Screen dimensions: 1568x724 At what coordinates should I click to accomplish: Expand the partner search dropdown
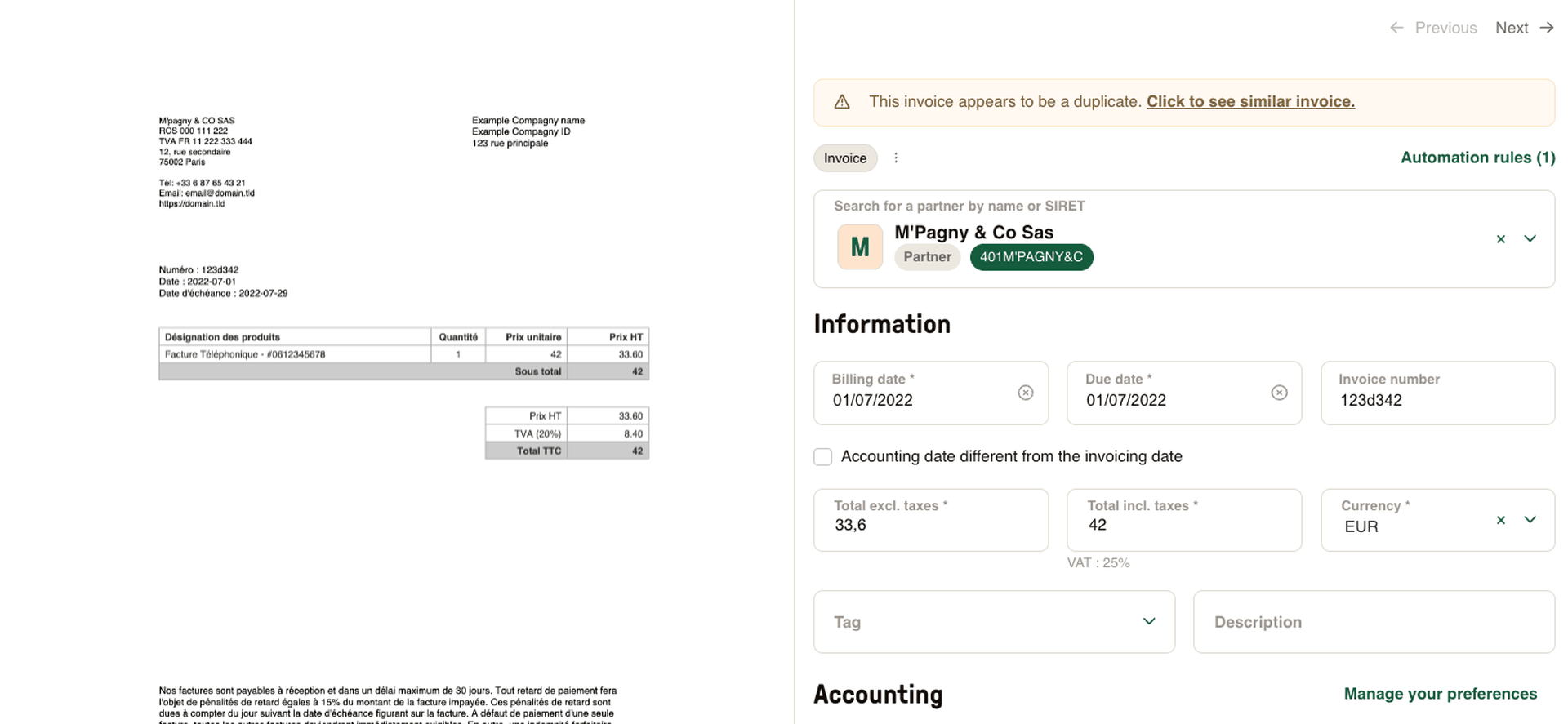click(x=1530, y=239)
